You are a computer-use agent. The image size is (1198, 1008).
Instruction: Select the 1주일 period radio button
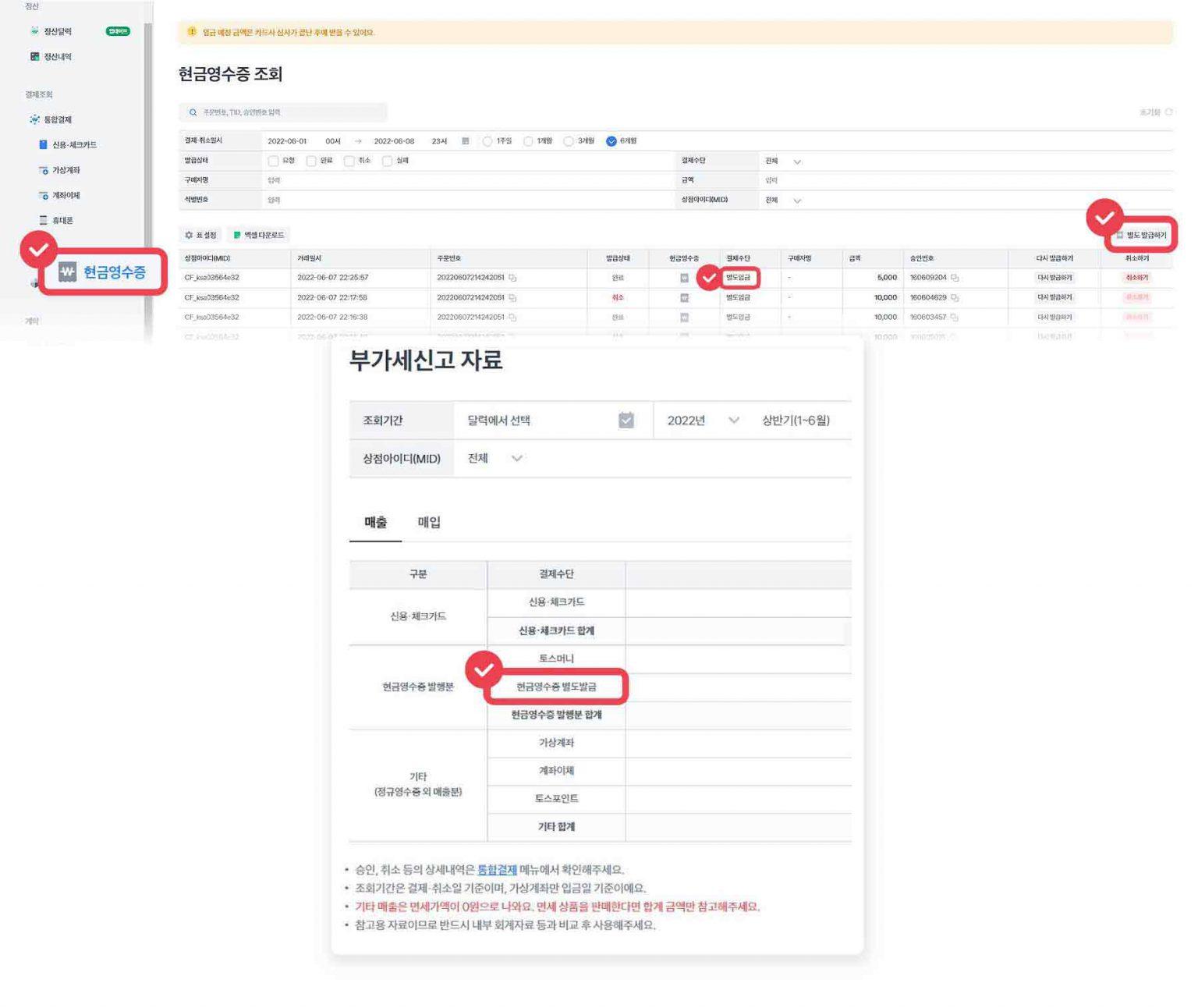(x=487, y=141)
